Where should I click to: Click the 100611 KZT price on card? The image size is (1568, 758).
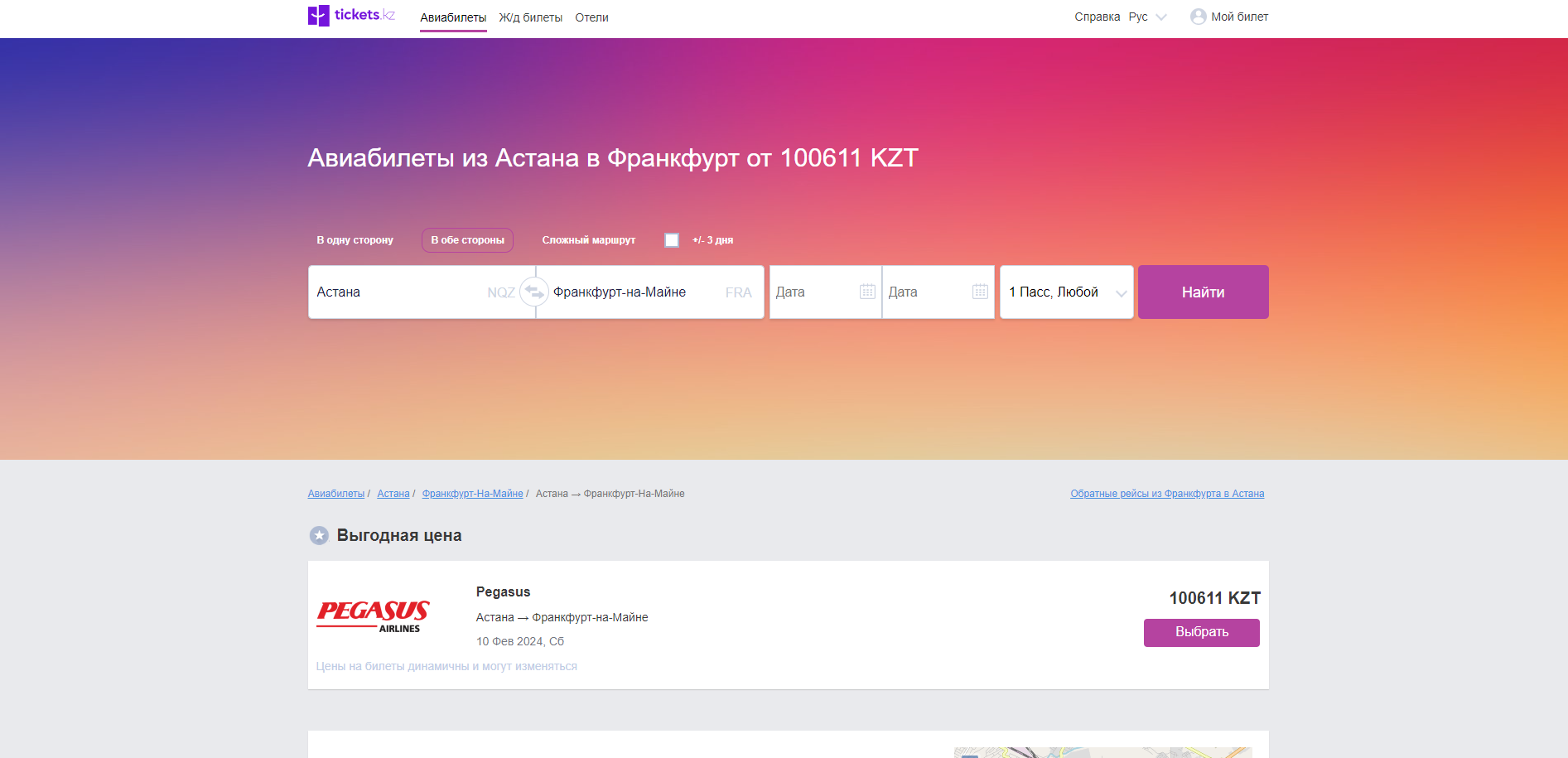point(1214,598)
